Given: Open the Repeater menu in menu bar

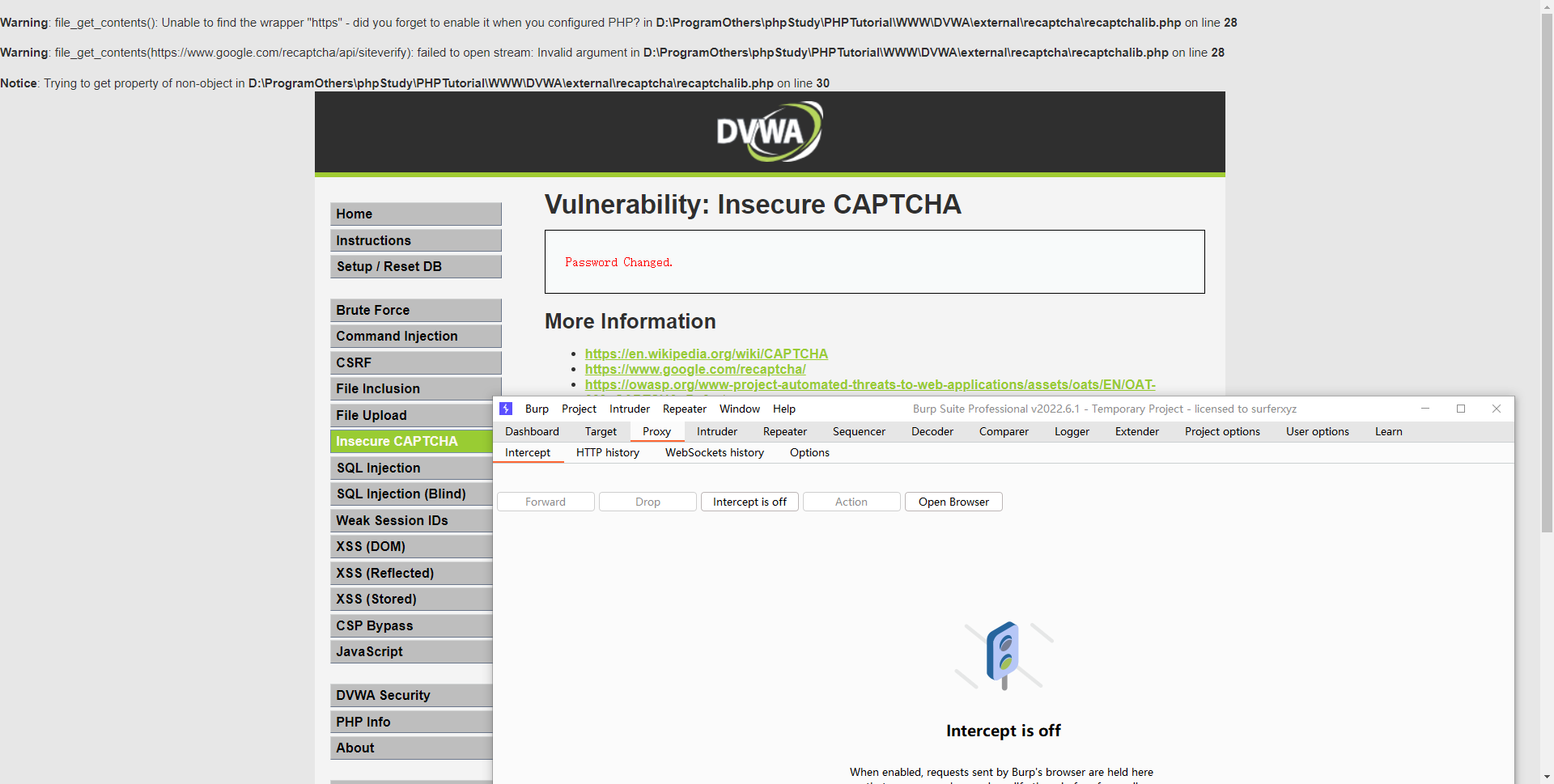Looking at the screenshot, I should [x=685, y=409].
